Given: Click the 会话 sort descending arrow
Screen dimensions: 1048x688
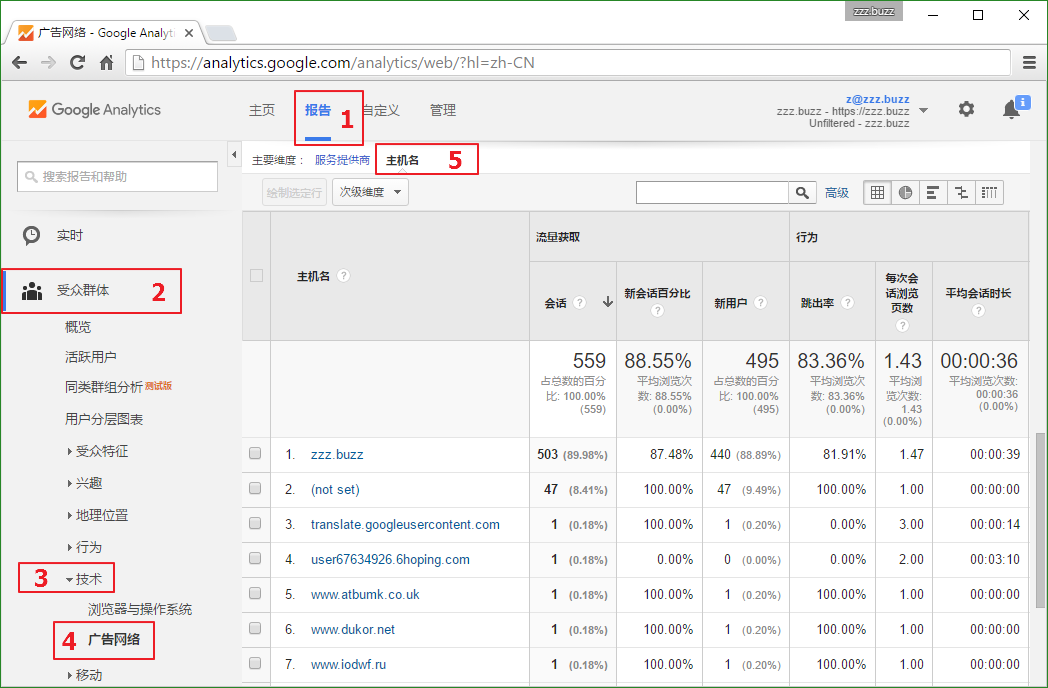Looking at the screenshot, I should click(x=607, y=302).
